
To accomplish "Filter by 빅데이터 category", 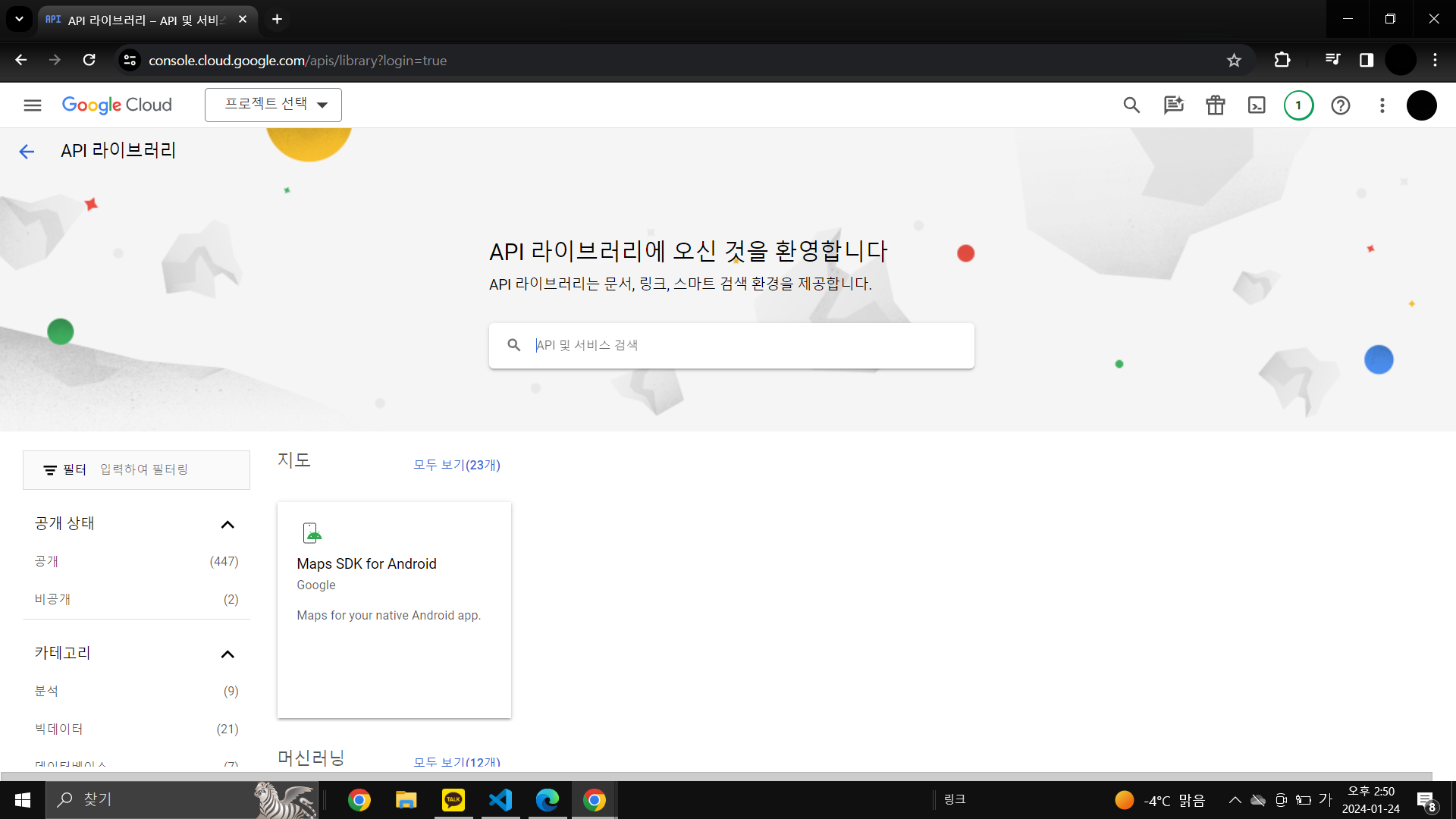I will click(58, 730).
